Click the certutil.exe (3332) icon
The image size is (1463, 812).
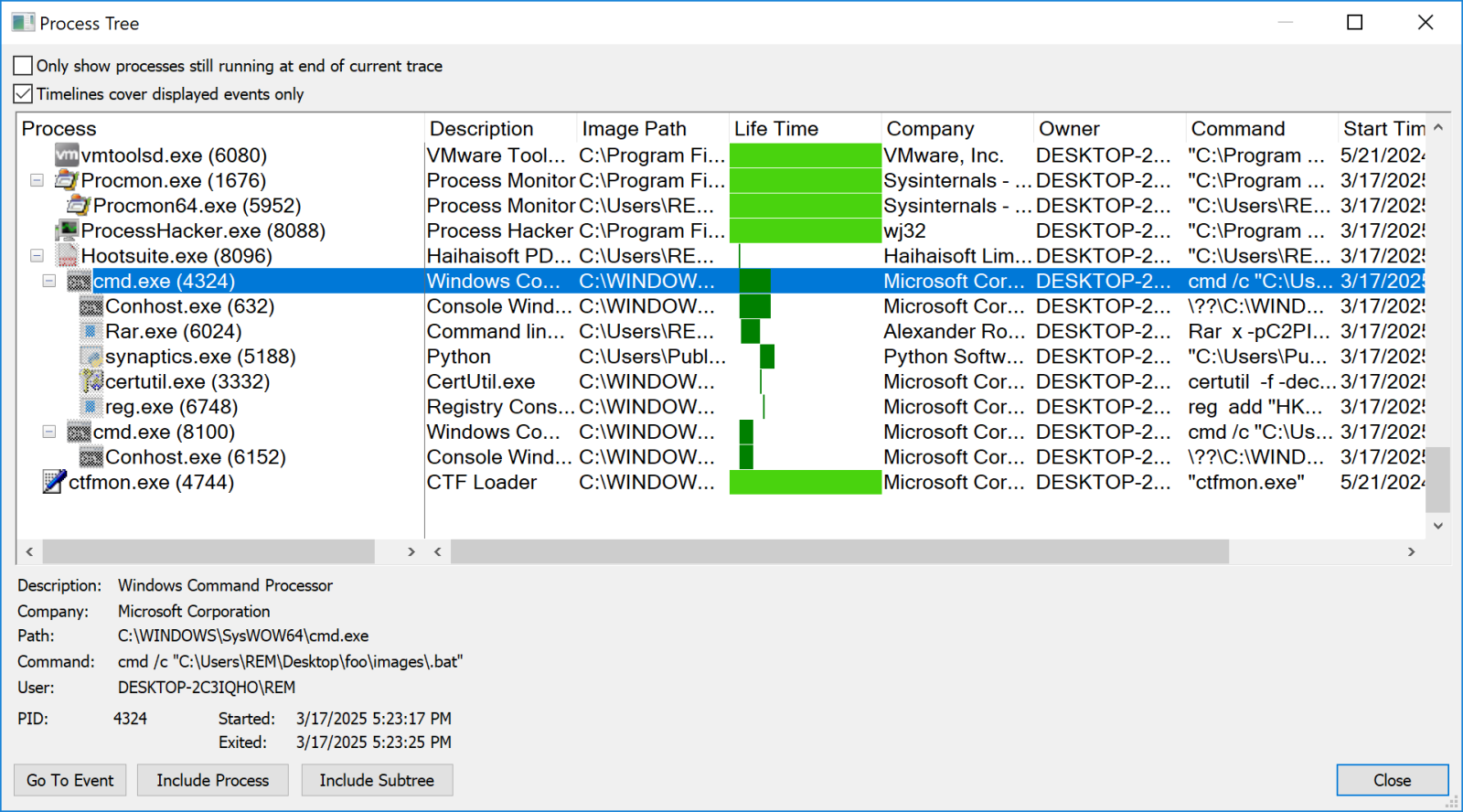(91, 381)
